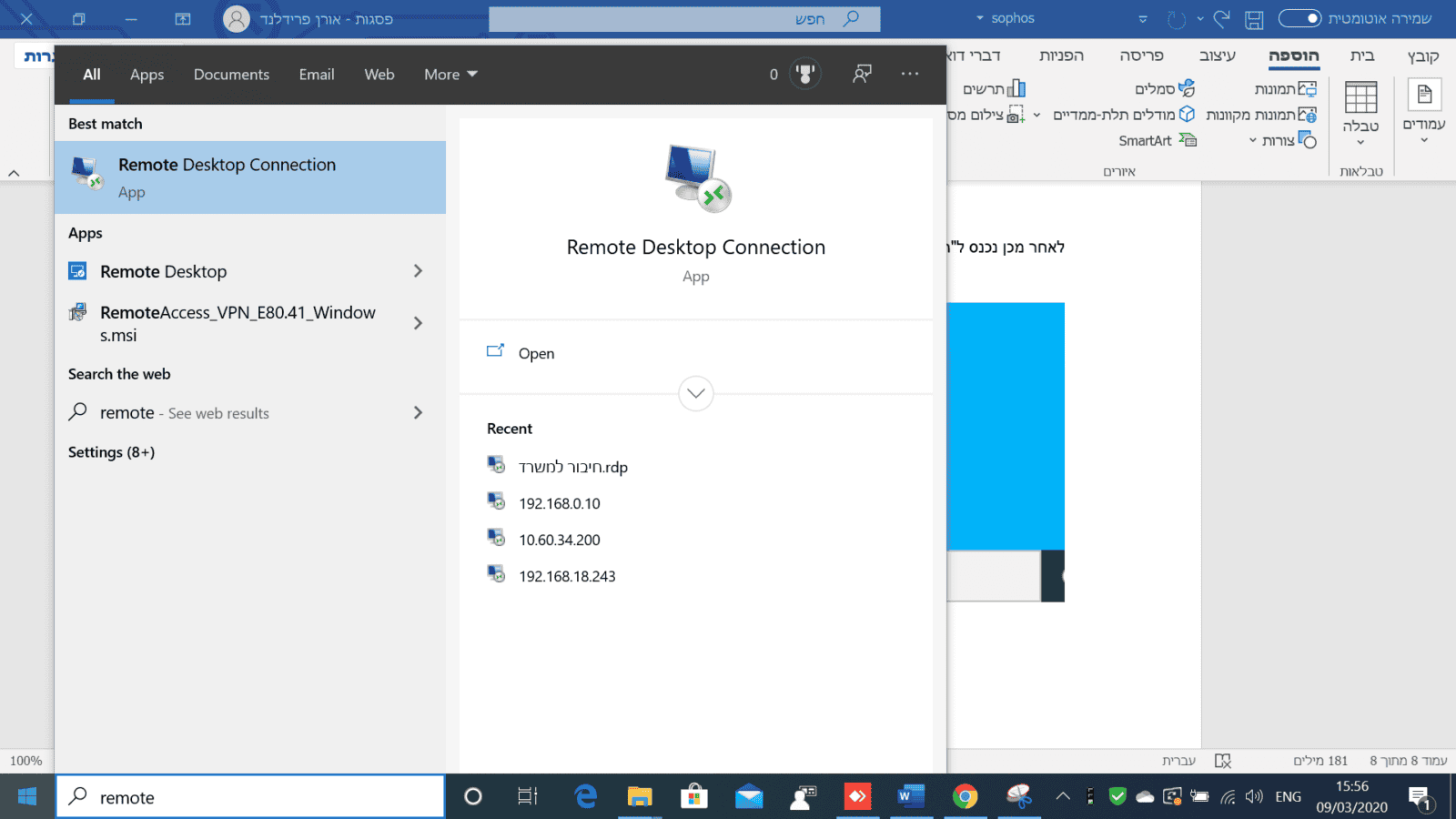Switch to the Email search tab
This screenshot has height=819, width=1456.
pyautogui.click(x=317, y=75)
